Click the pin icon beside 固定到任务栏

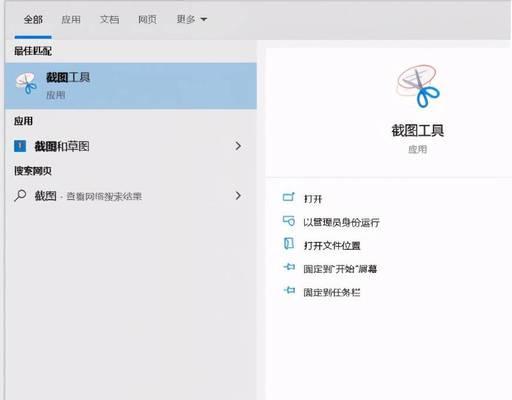pos(289,290)
